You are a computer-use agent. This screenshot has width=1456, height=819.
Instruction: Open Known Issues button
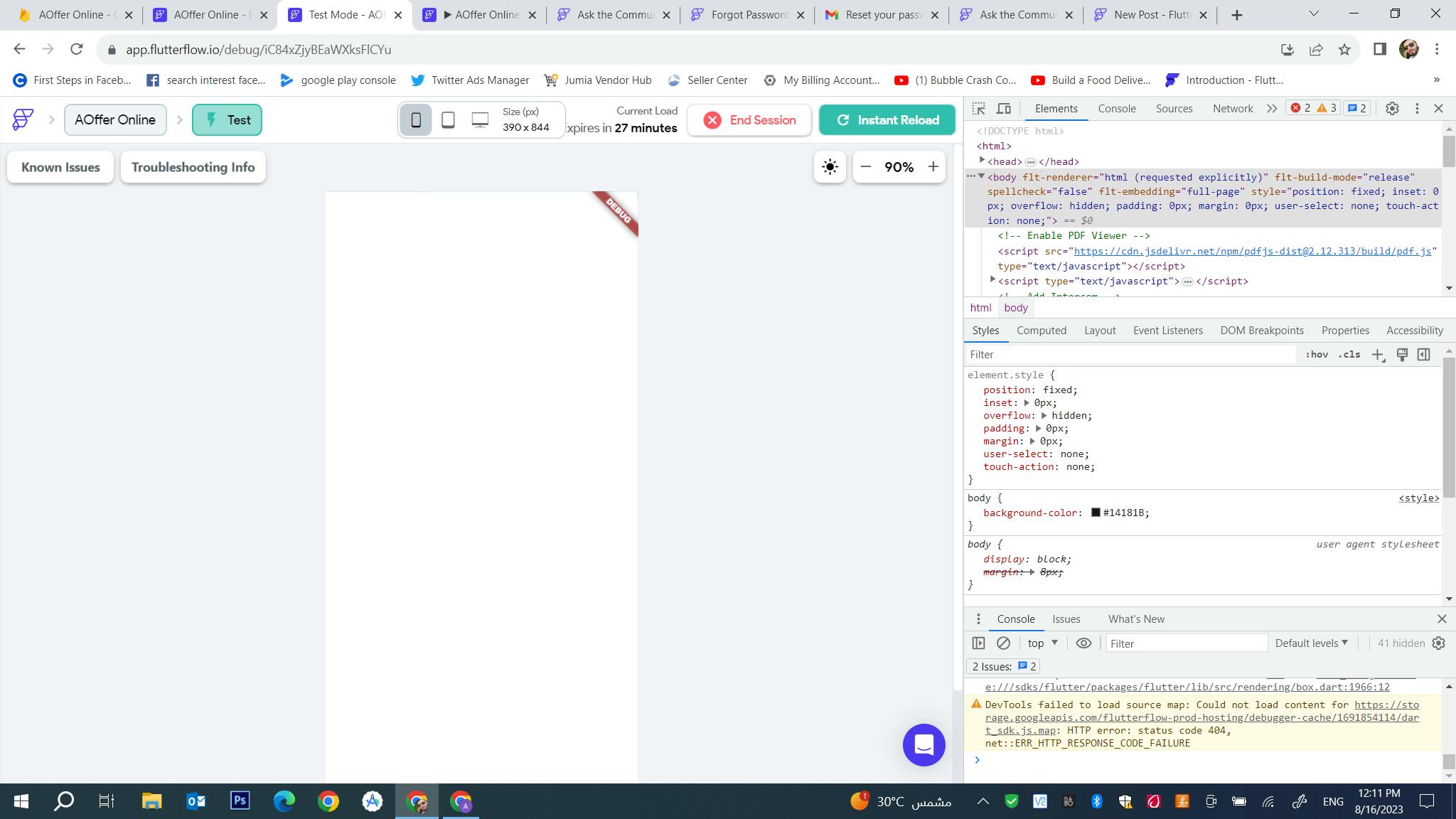pyautogui.click(x=60, y=167)
